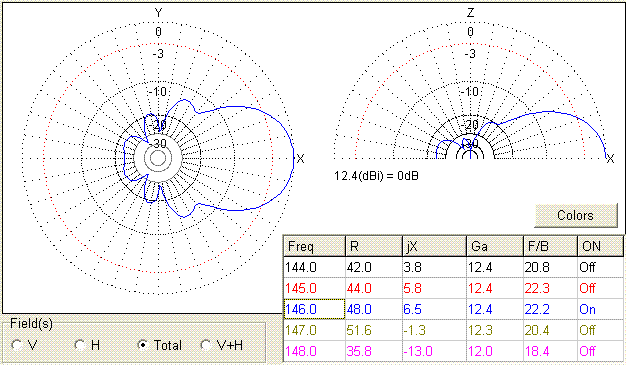Select the 146.0 frequency cell
The width and height of the screenshot is (626, 365).
314,309
